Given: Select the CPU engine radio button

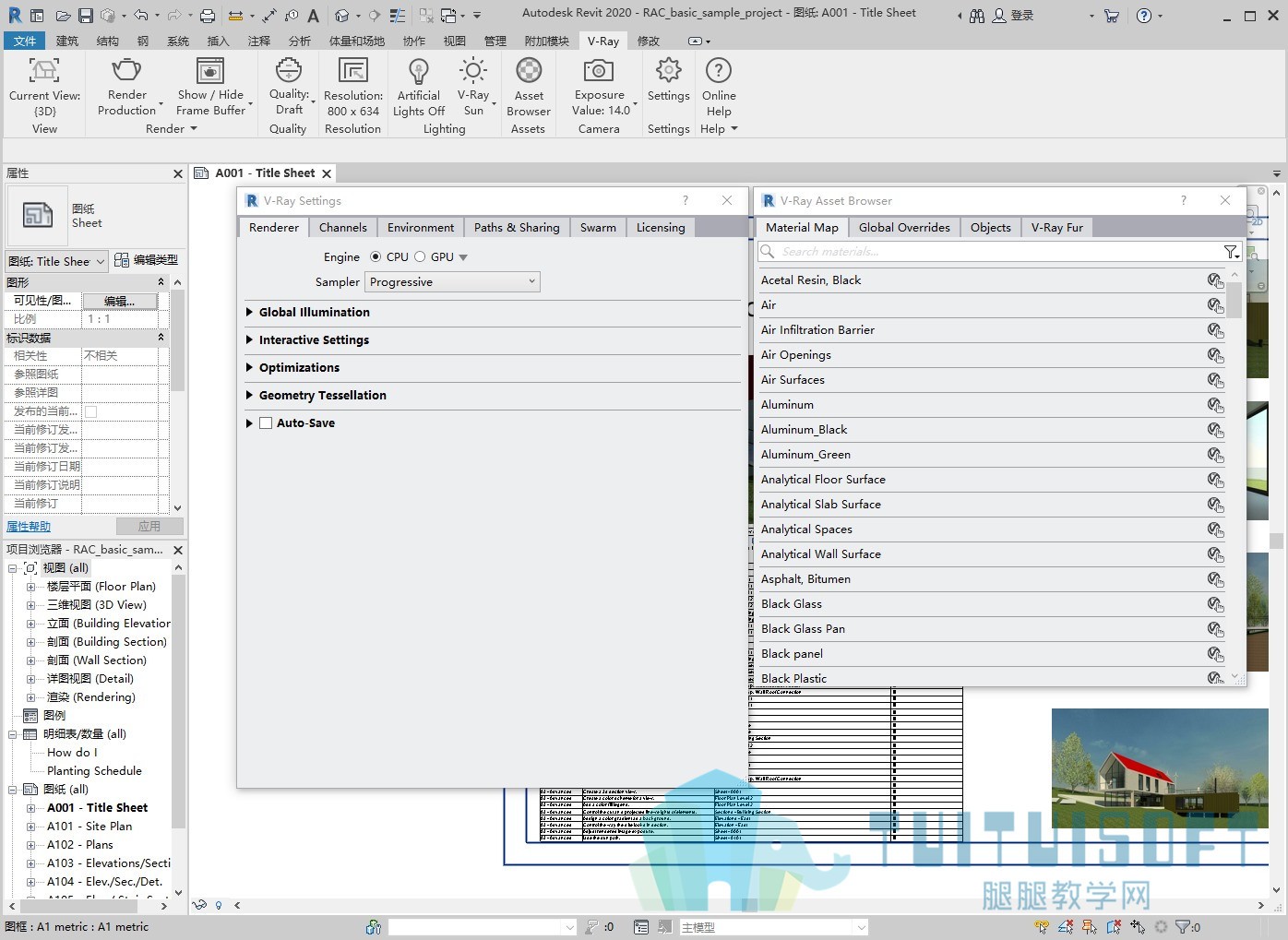Looking at the screenshot, I should (x=376, y=257).
